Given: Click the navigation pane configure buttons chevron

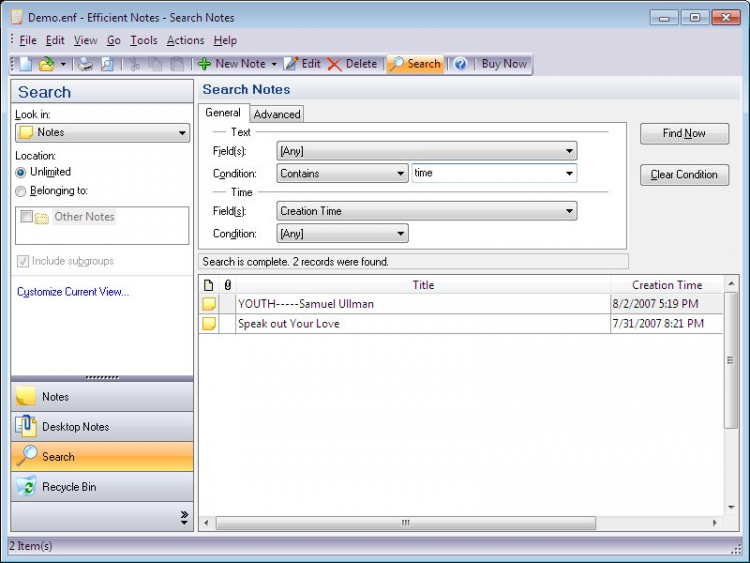Looking at the screenshot, I should tap(184, 518).
